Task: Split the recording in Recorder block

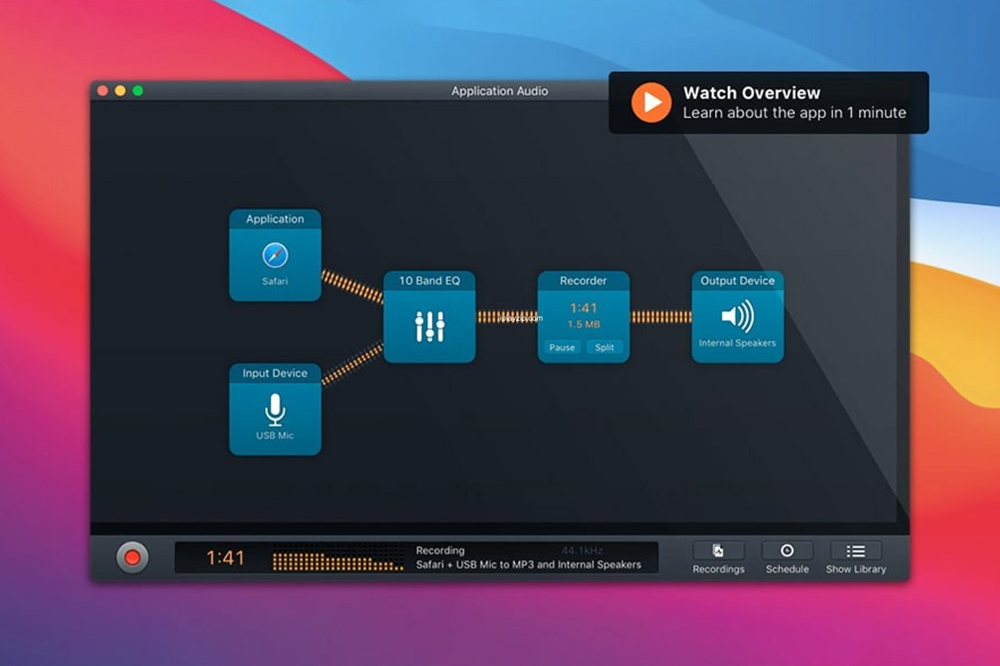Action: pos(604,347)
